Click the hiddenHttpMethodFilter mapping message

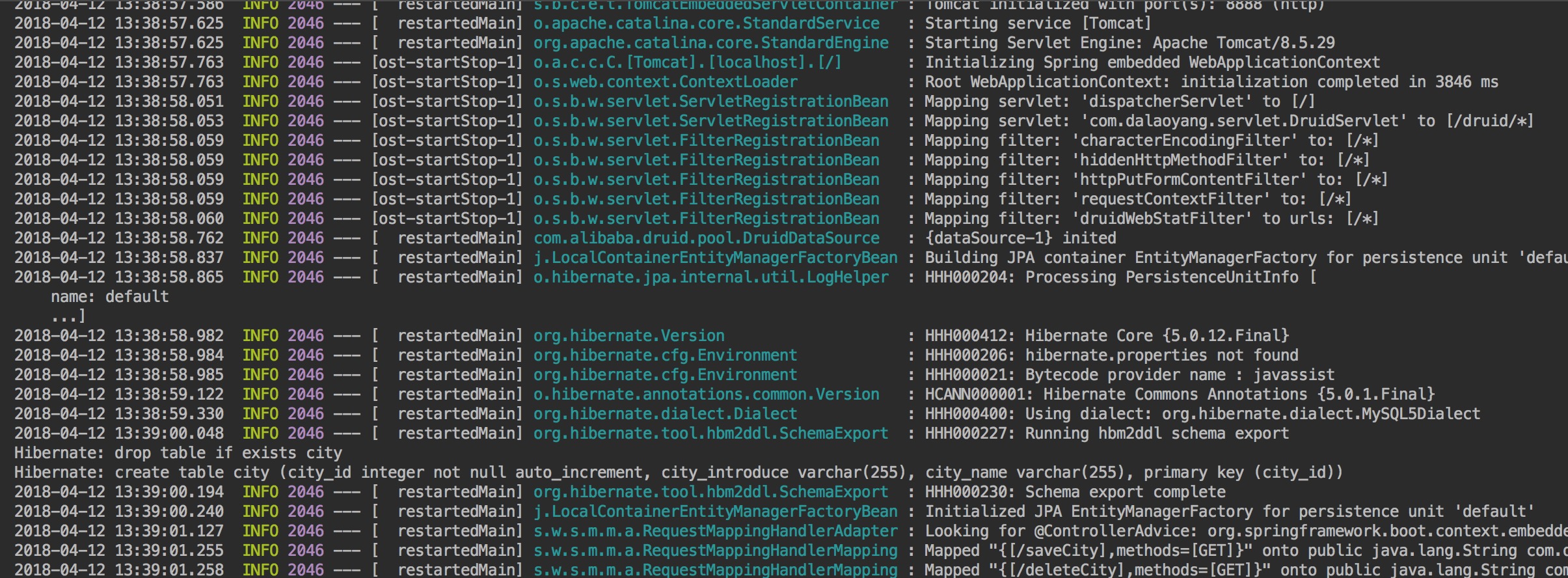click(1147, 160)
